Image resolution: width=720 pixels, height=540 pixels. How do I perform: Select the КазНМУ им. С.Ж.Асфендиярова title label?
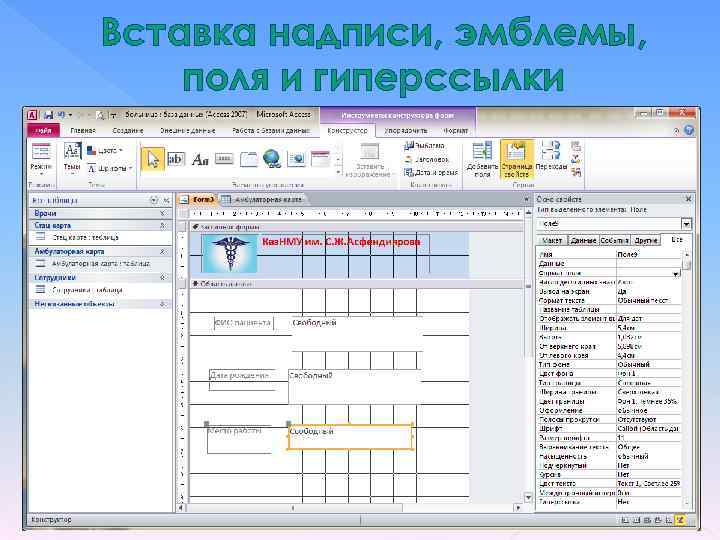(341, 242)
